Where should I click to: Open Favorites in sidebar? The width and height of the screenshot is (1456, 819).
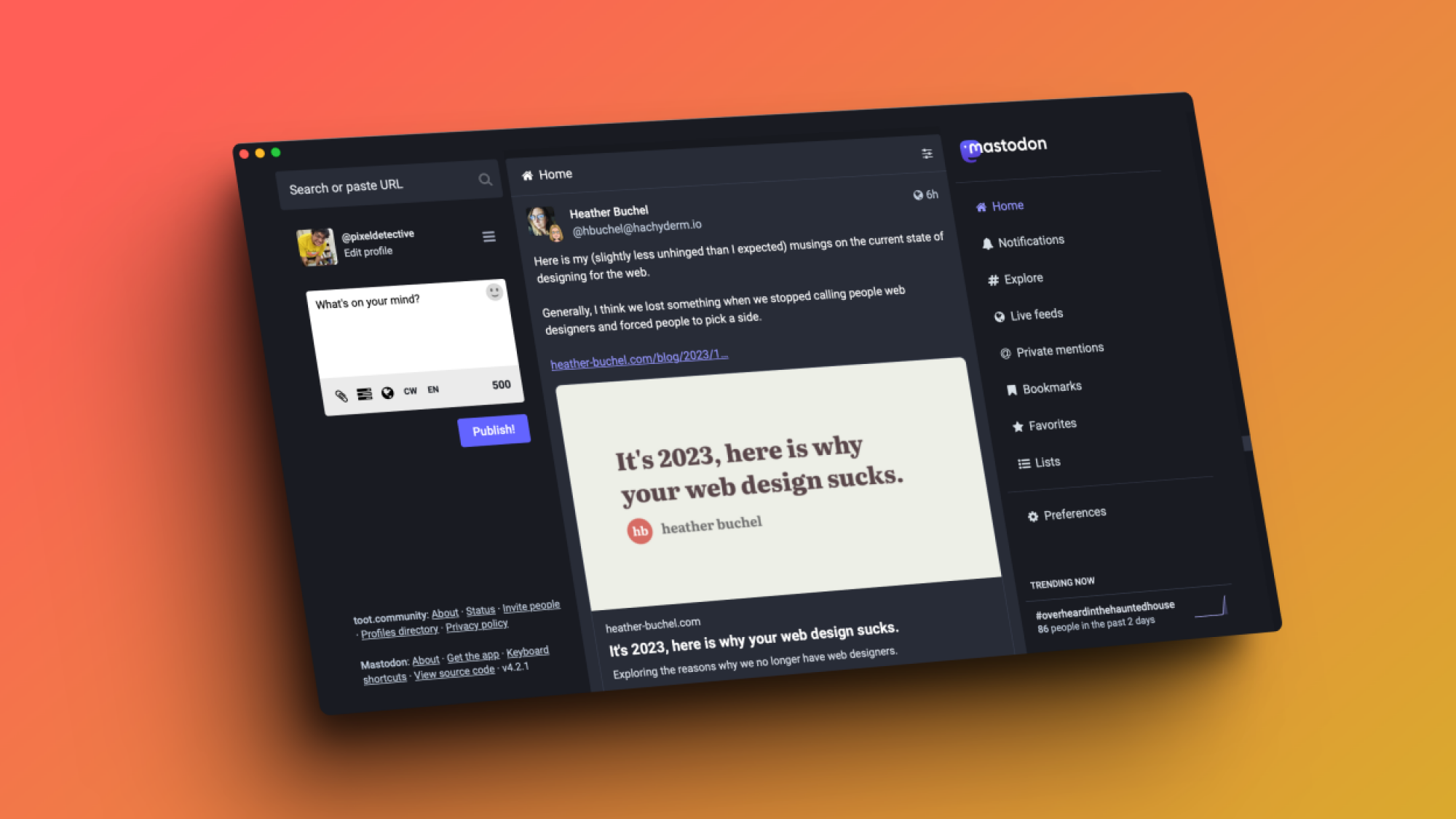1052,424
